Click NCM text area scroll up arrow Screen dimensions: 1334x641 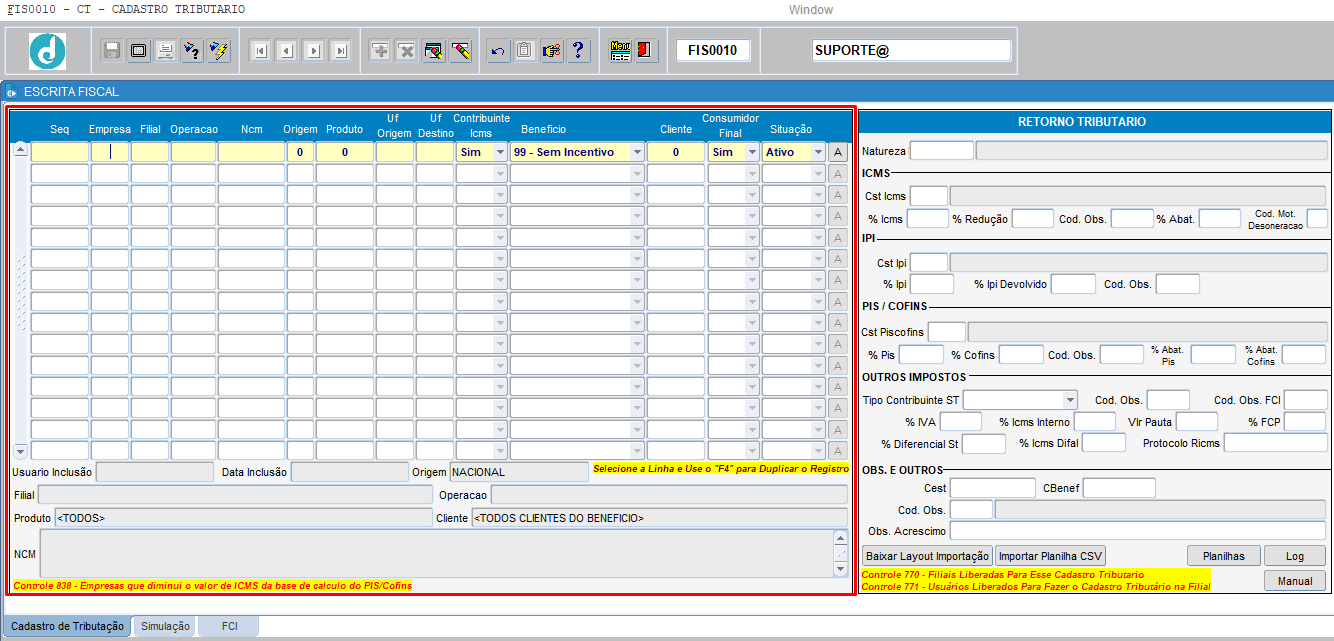(840, 538)
